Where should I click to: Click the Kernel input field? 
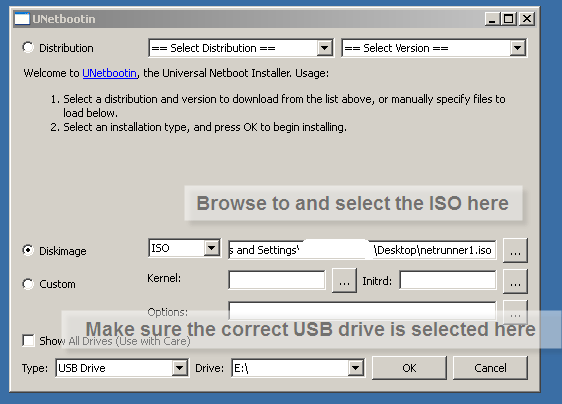(277, 280)
